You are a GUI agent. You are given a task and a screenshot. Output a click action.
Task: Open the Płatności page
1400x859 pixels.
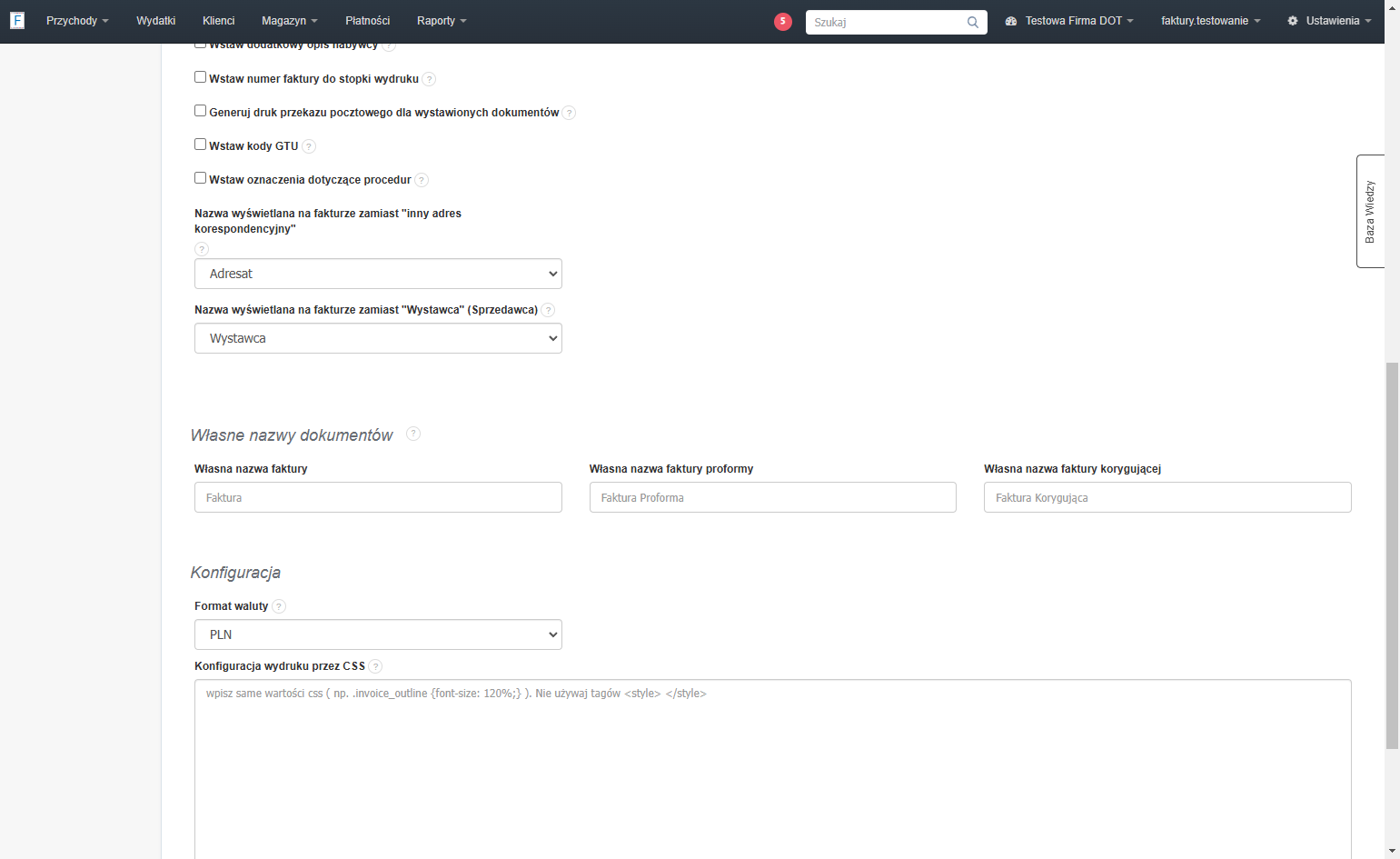pyautogui.click(x=367, y=21)
